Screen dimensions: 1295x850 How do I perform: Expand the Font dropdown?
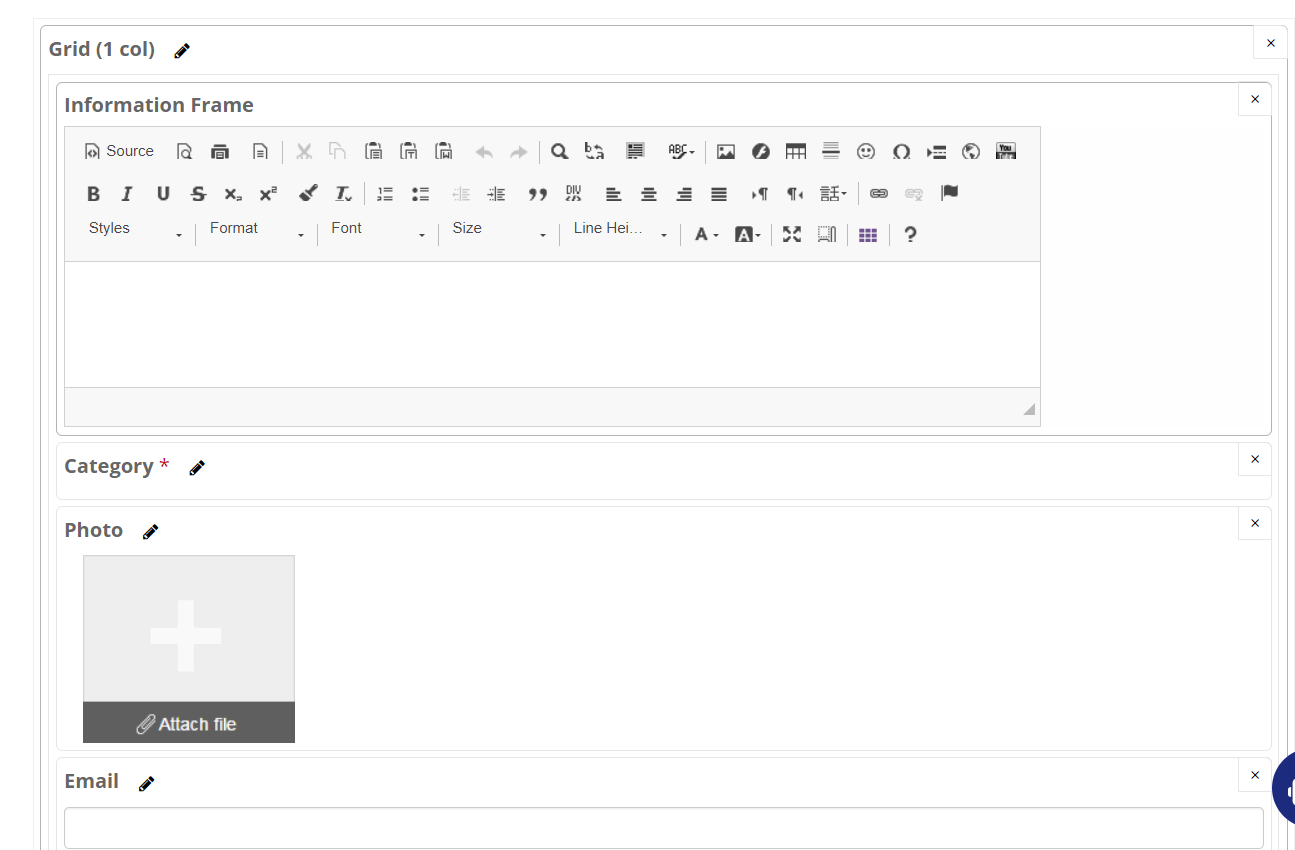(378, 230)
